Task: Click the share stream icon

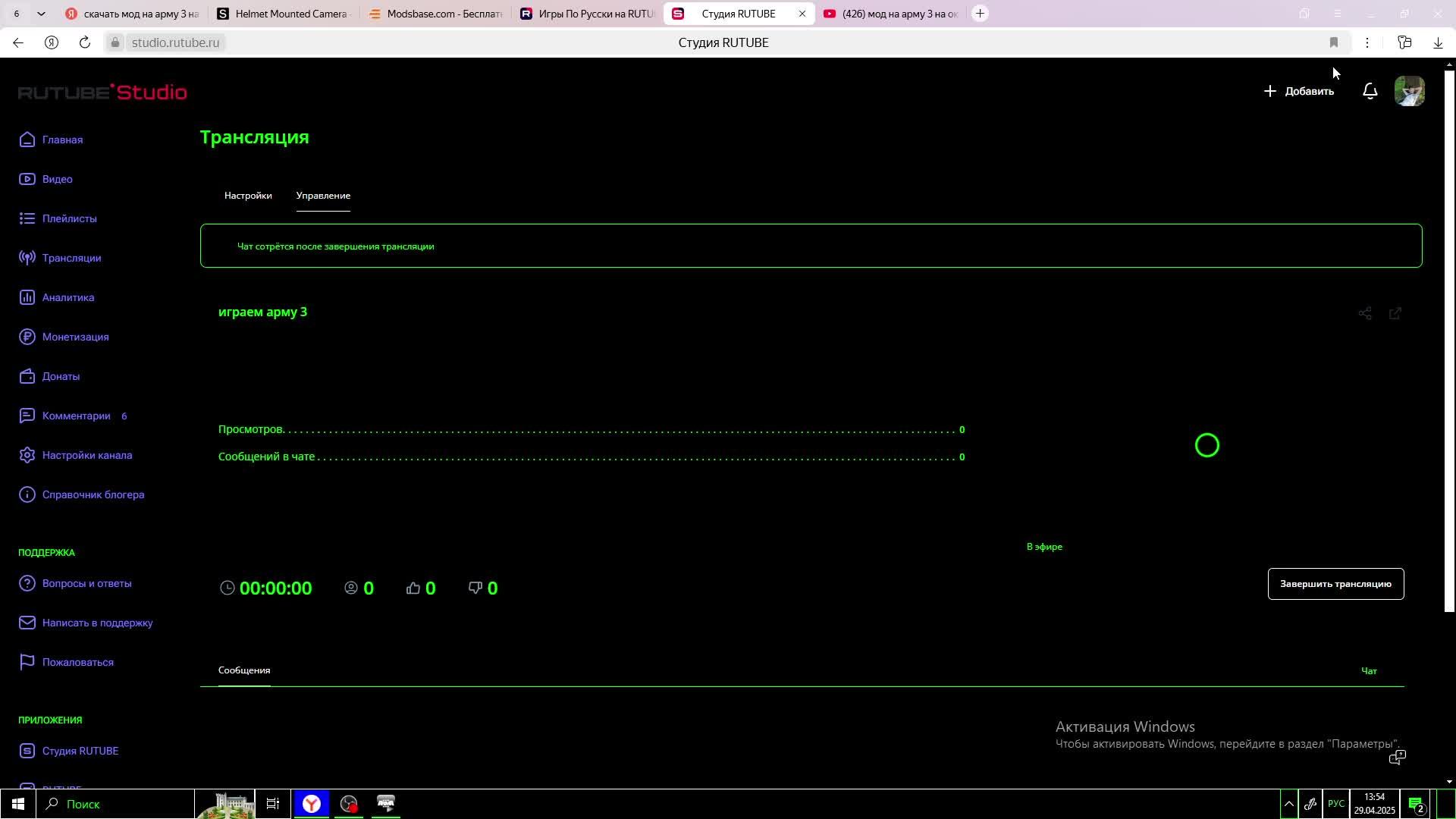Action: (1365, 313)
